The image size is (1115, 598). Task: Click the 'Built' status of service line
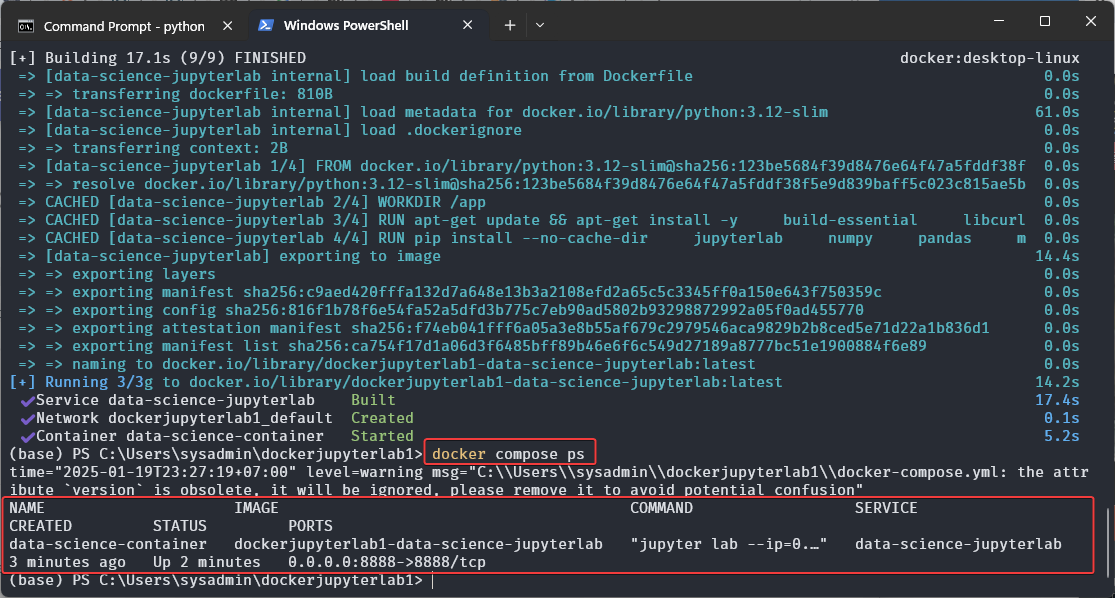(373, 400)
